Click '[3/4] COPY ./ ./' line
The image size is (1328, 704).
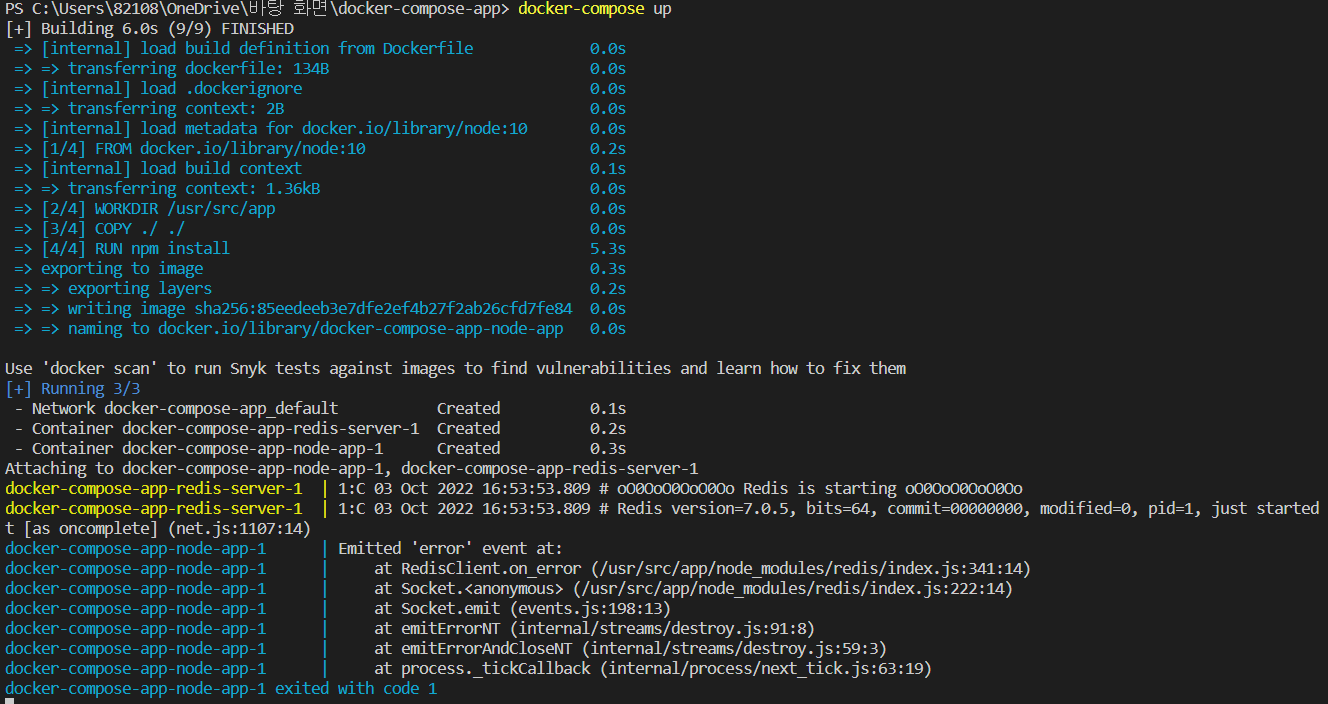point(320,229)
